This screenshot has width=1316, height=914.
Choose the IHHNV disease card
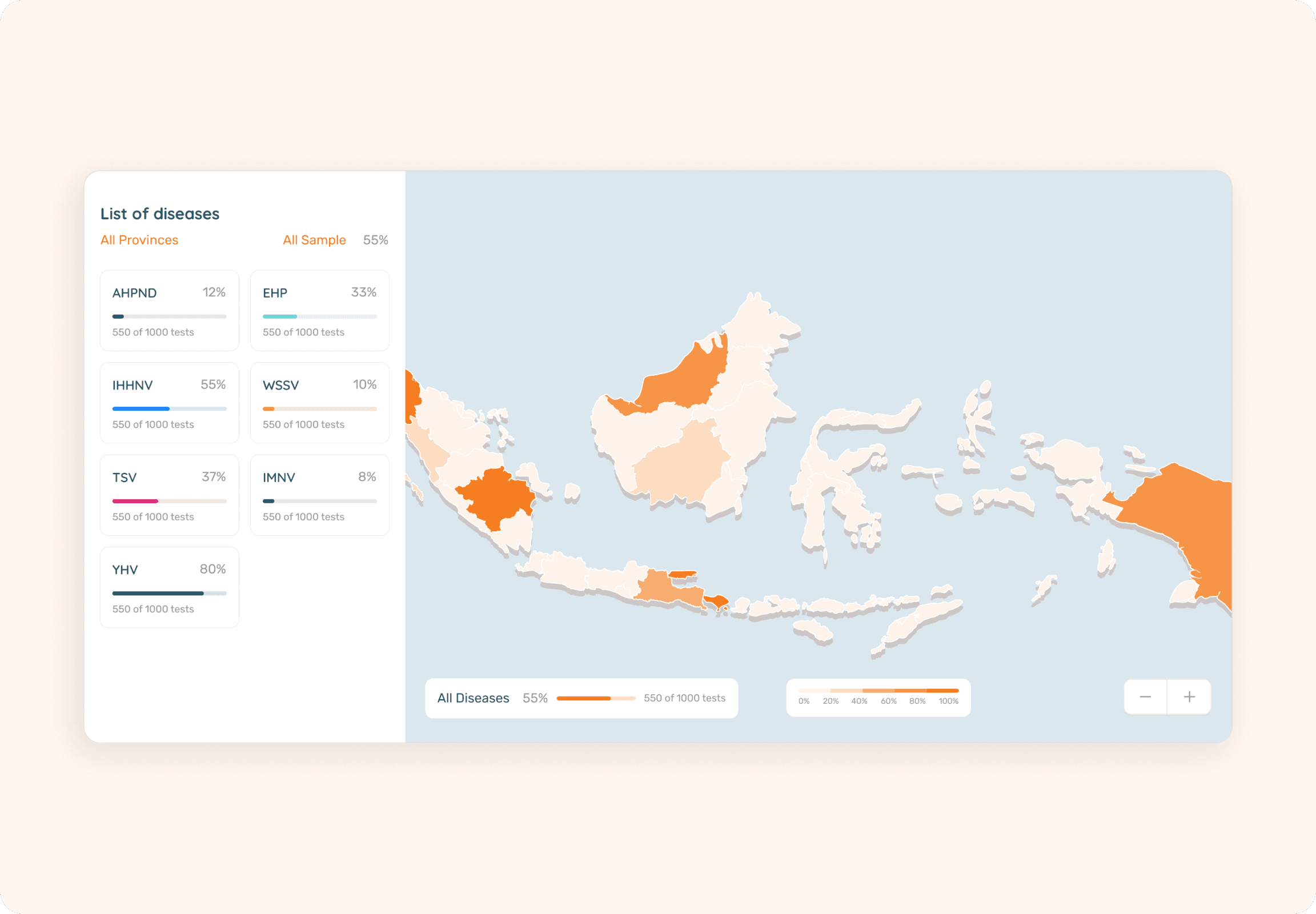tap(169, 403)
